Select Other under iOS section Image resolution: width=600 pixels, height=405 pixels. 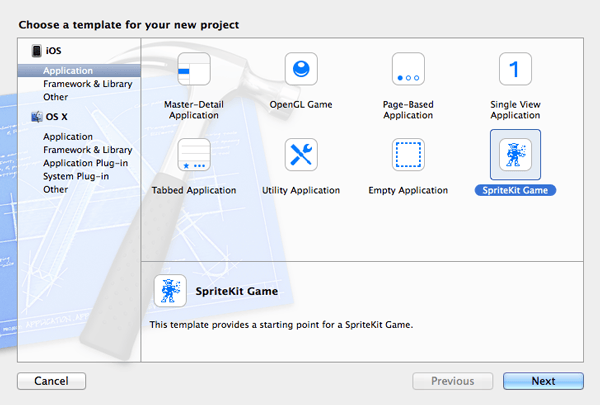coord(56,97)
